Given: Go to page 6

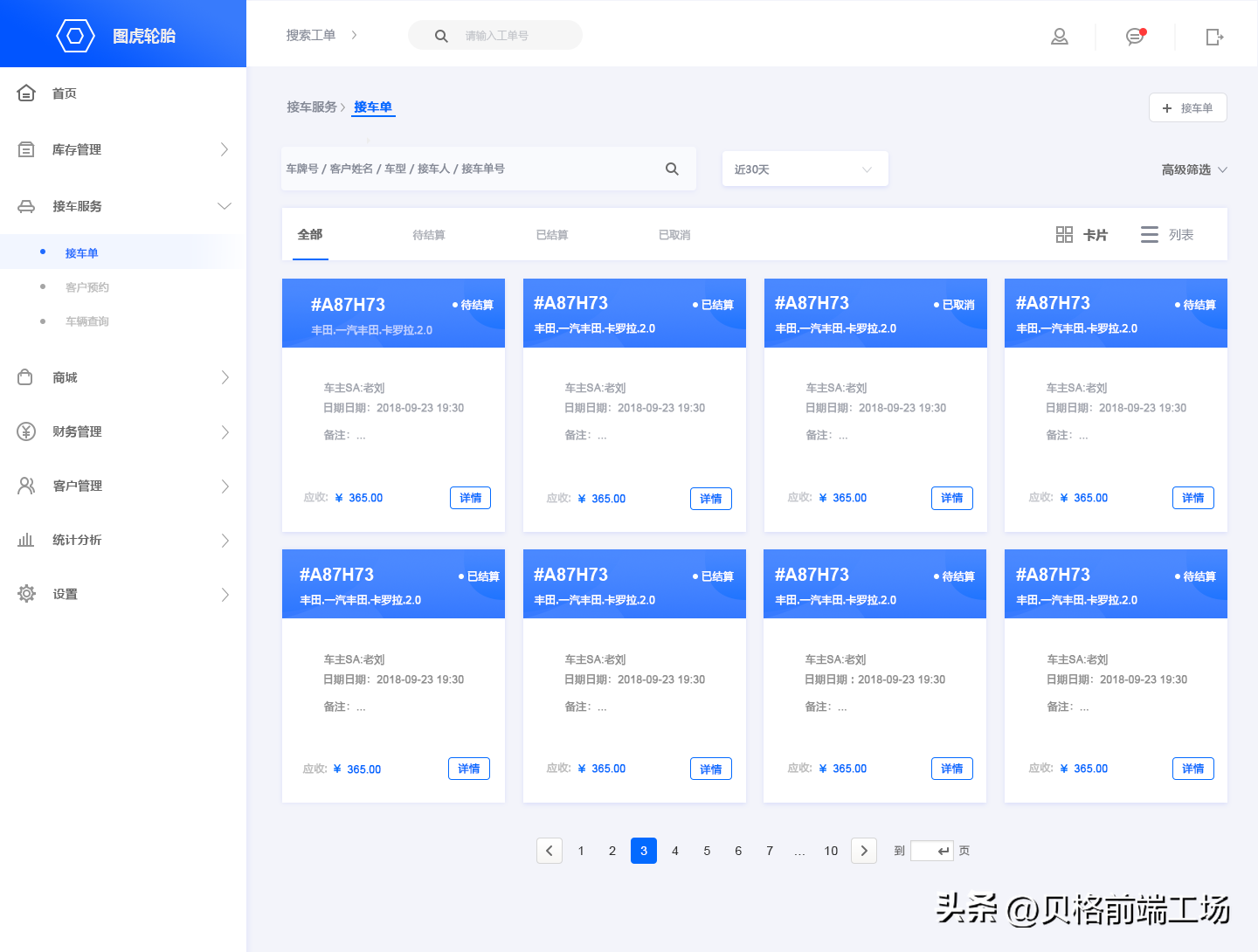Looking at the screenshot, I should (x=738, y=851).
